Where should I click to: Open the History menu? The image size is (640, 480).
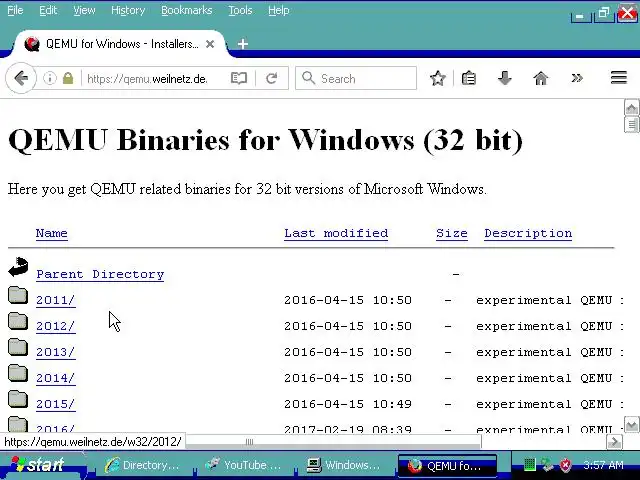point(128,10)
